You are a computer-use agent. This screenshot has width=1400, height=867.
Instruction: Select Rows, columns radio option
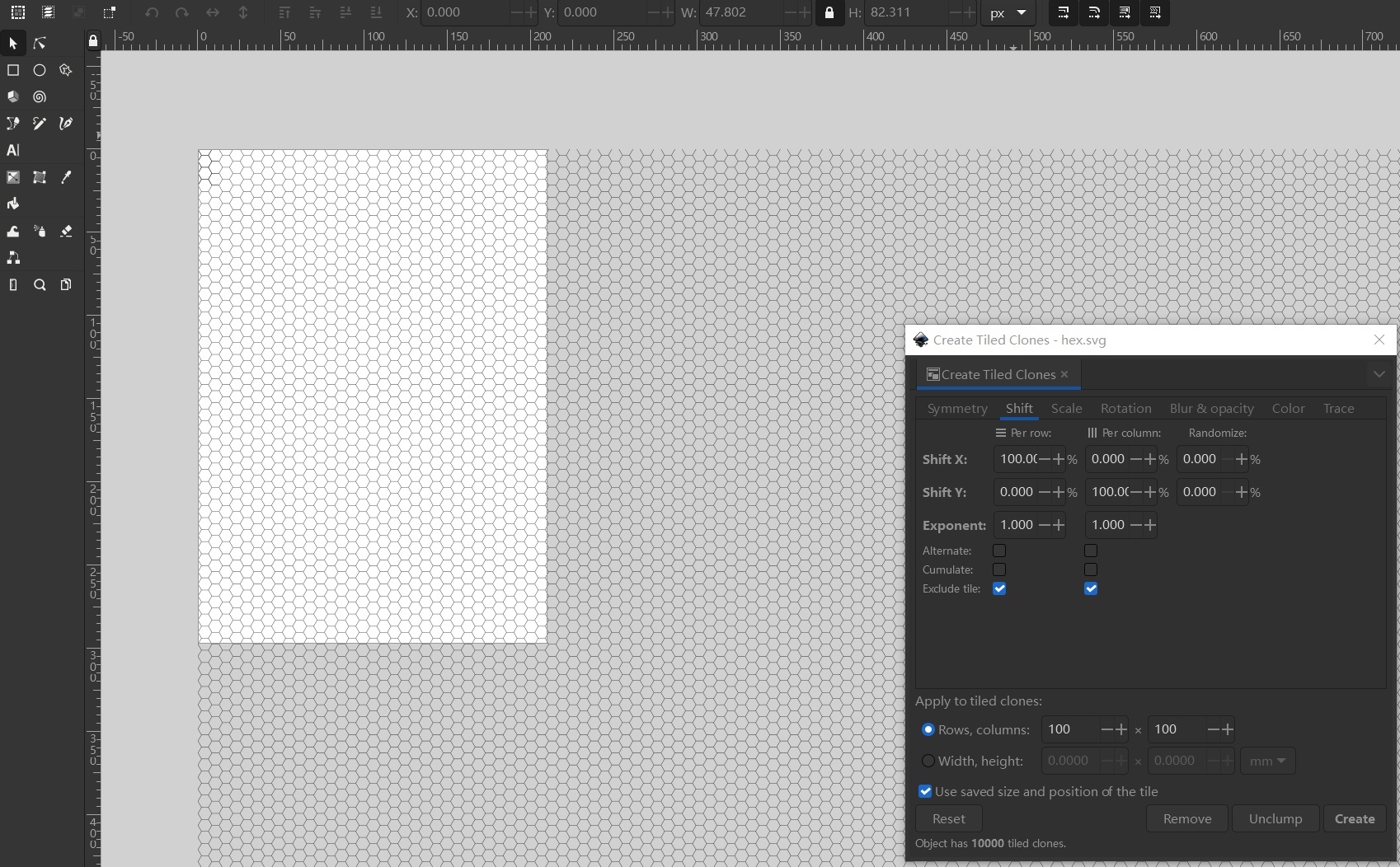point(928,729)
